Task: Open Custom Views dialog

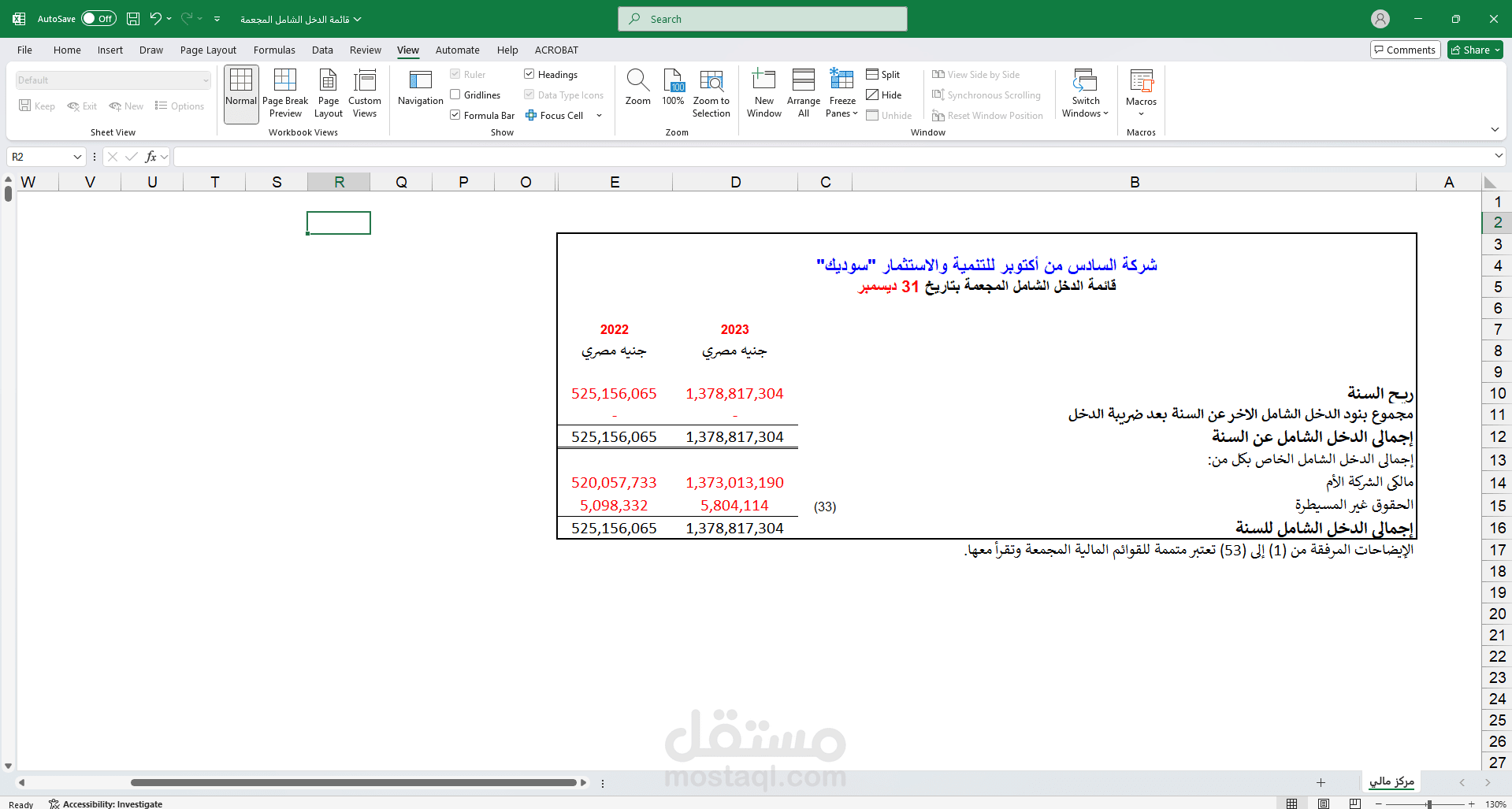Action: coord(365,95)
